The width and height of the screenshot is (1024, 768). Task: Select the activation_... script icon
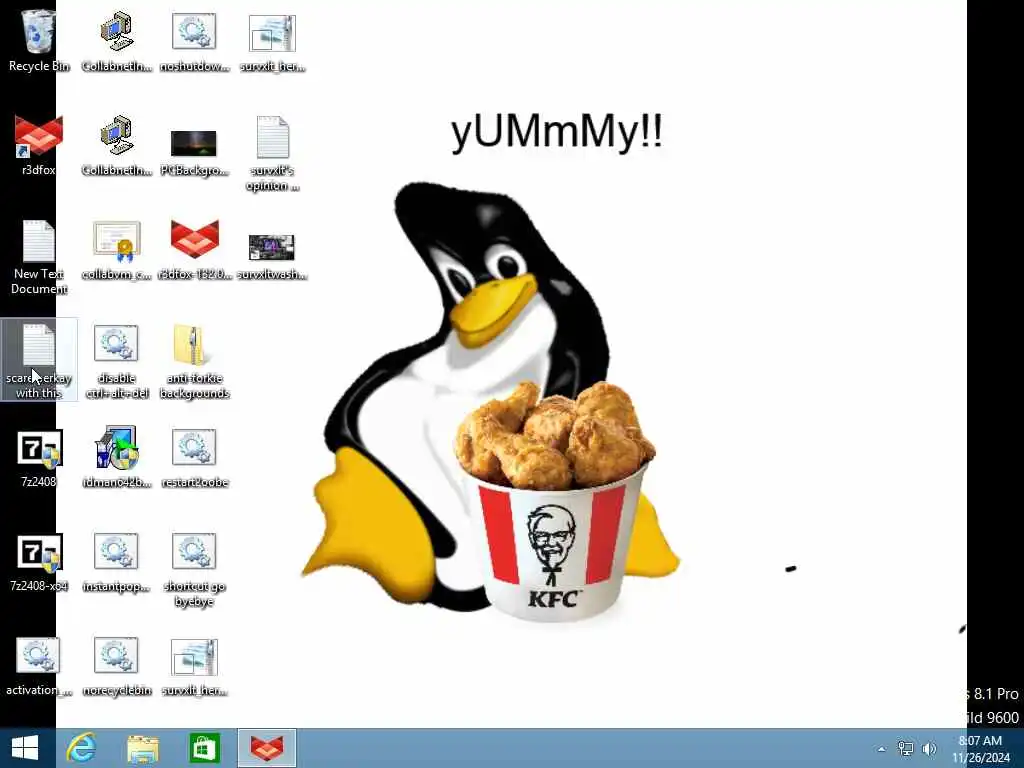[x=39, y=666]
